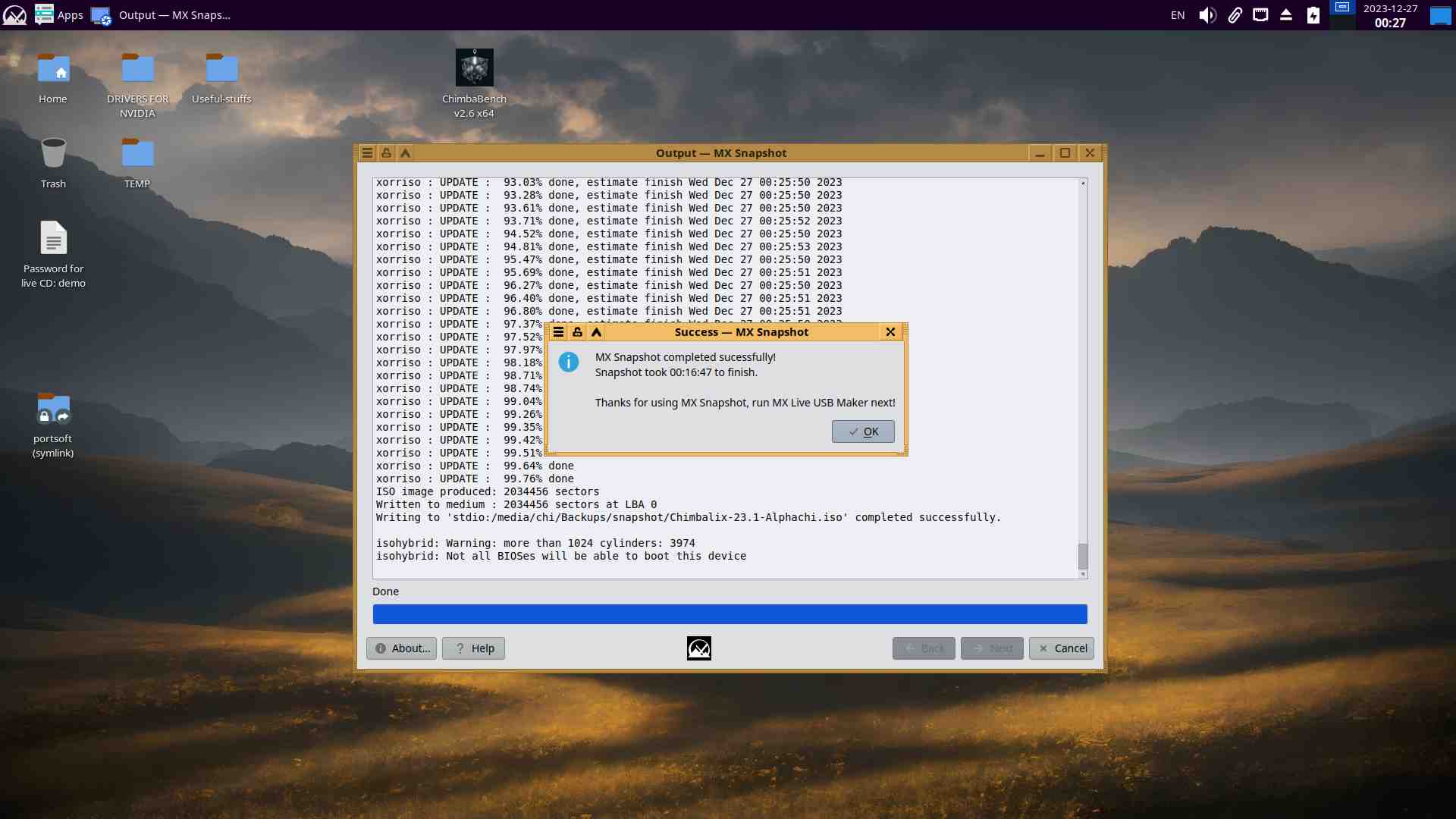Image resolution: width=1456 pixels, height=819 pixels.
Task: Click the volume speaker tray icon
Action: pyautogui.click(x=1207, y=15)
